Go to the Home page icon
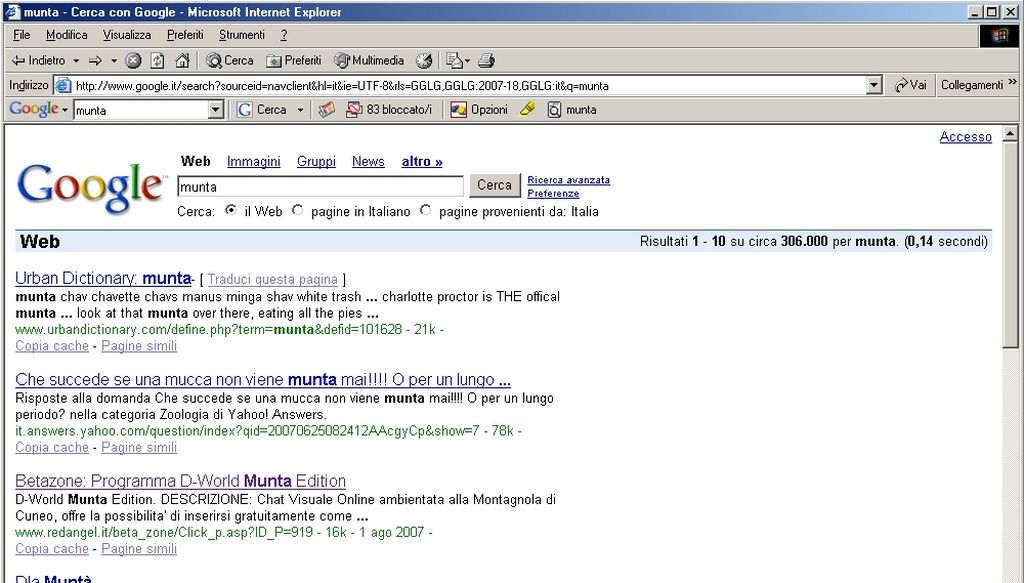 click(182, 60)
